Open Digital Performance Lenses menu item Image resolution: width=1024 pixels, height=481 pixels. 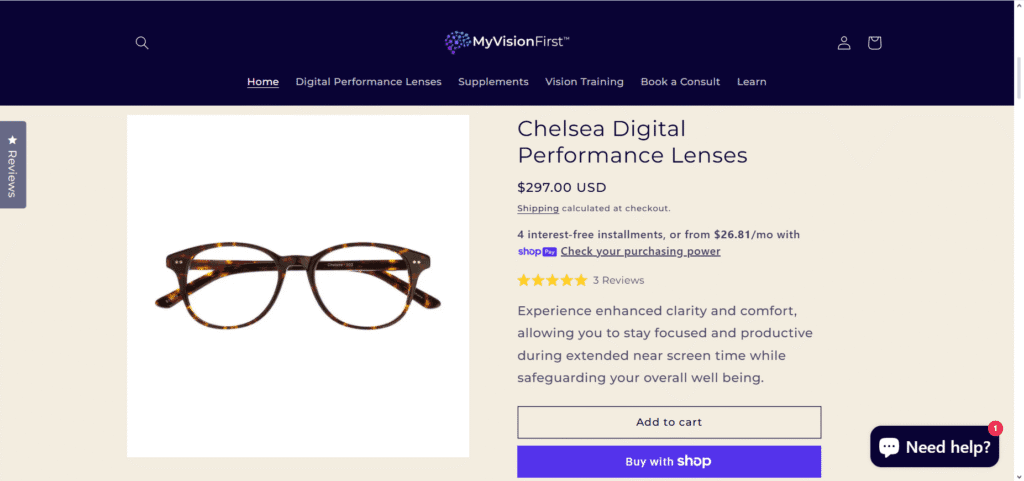pyautogui.click(x=368, y=82)
